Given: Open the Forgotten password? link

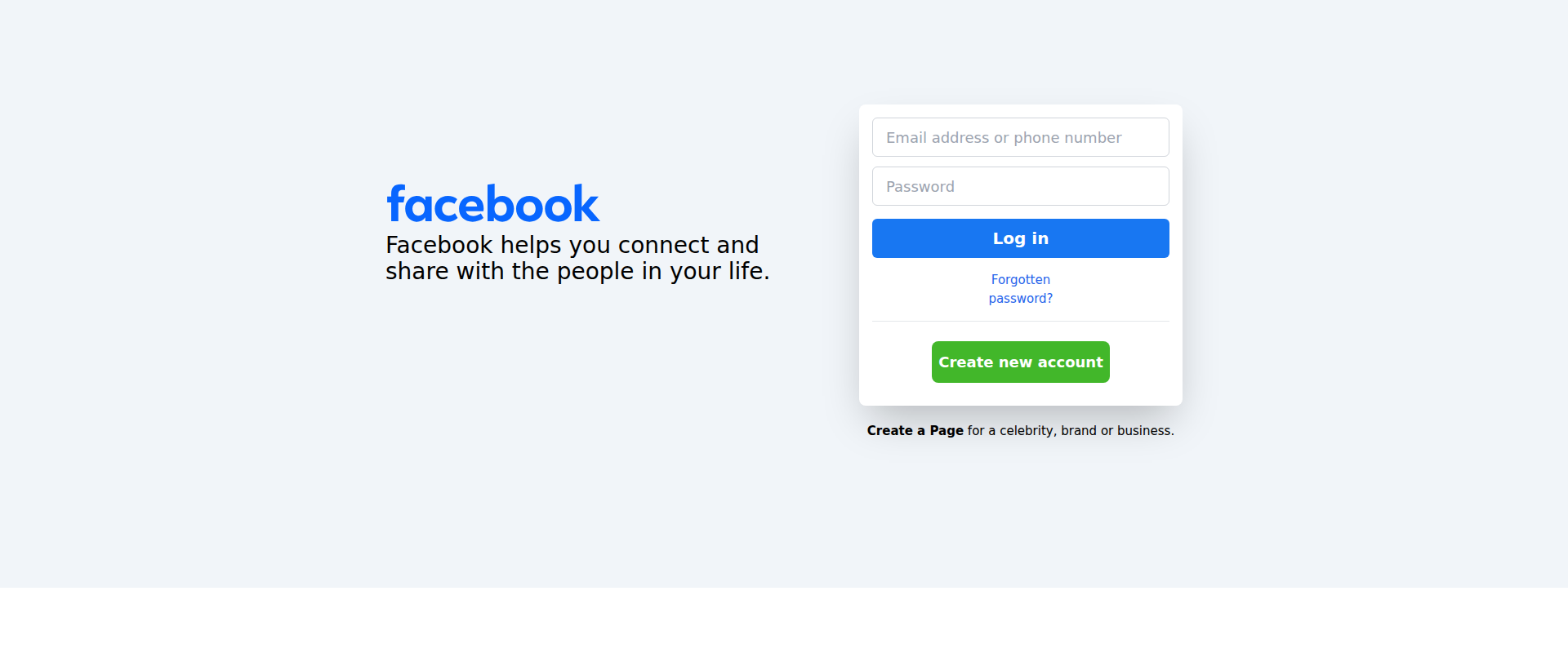Looking at the screenshot, I should coord(1020,289).
